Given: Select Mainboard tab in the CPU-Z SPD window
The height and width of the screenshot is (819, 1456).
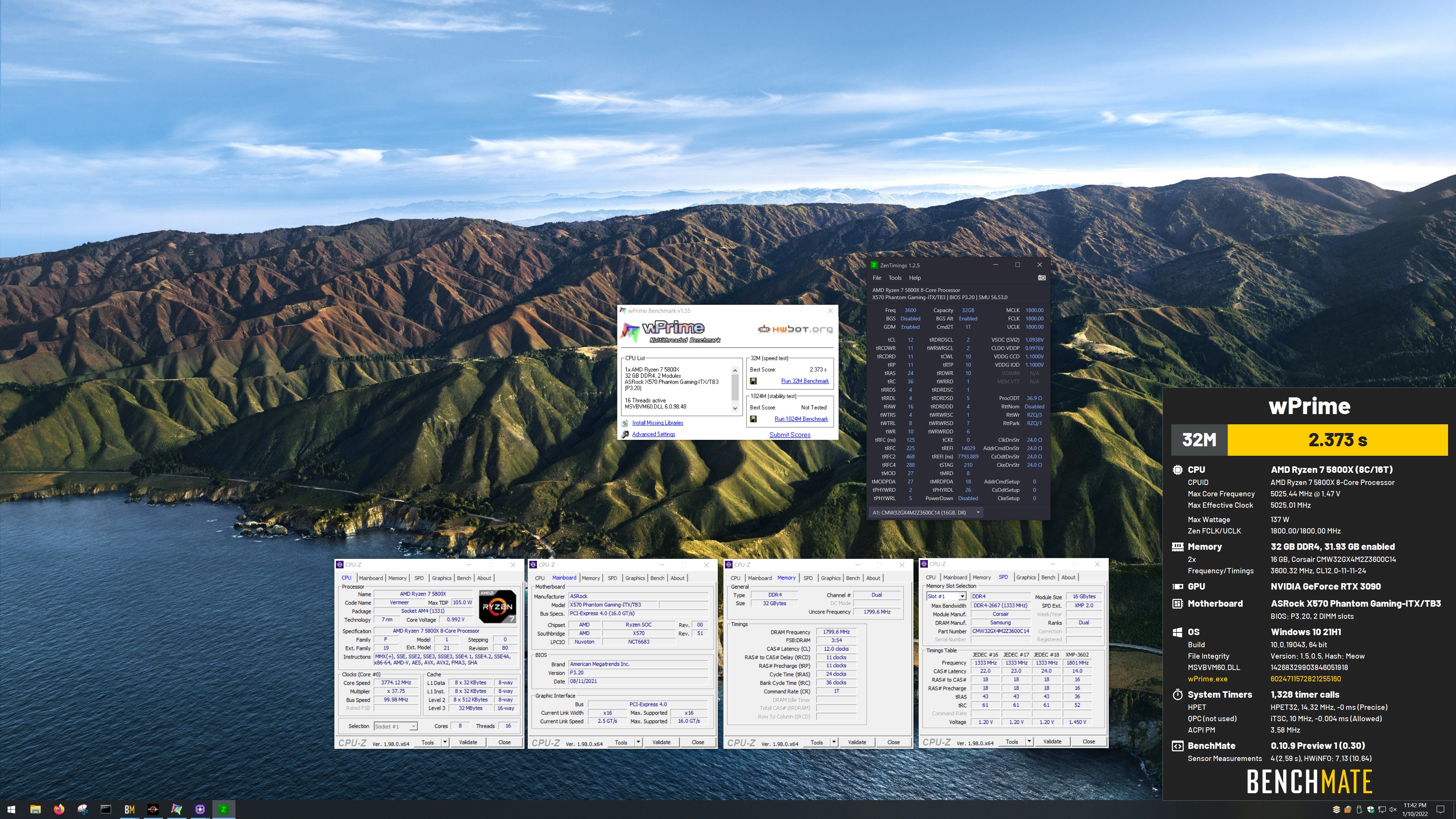Looking at the screenshot, I should (x=955, y=577).
